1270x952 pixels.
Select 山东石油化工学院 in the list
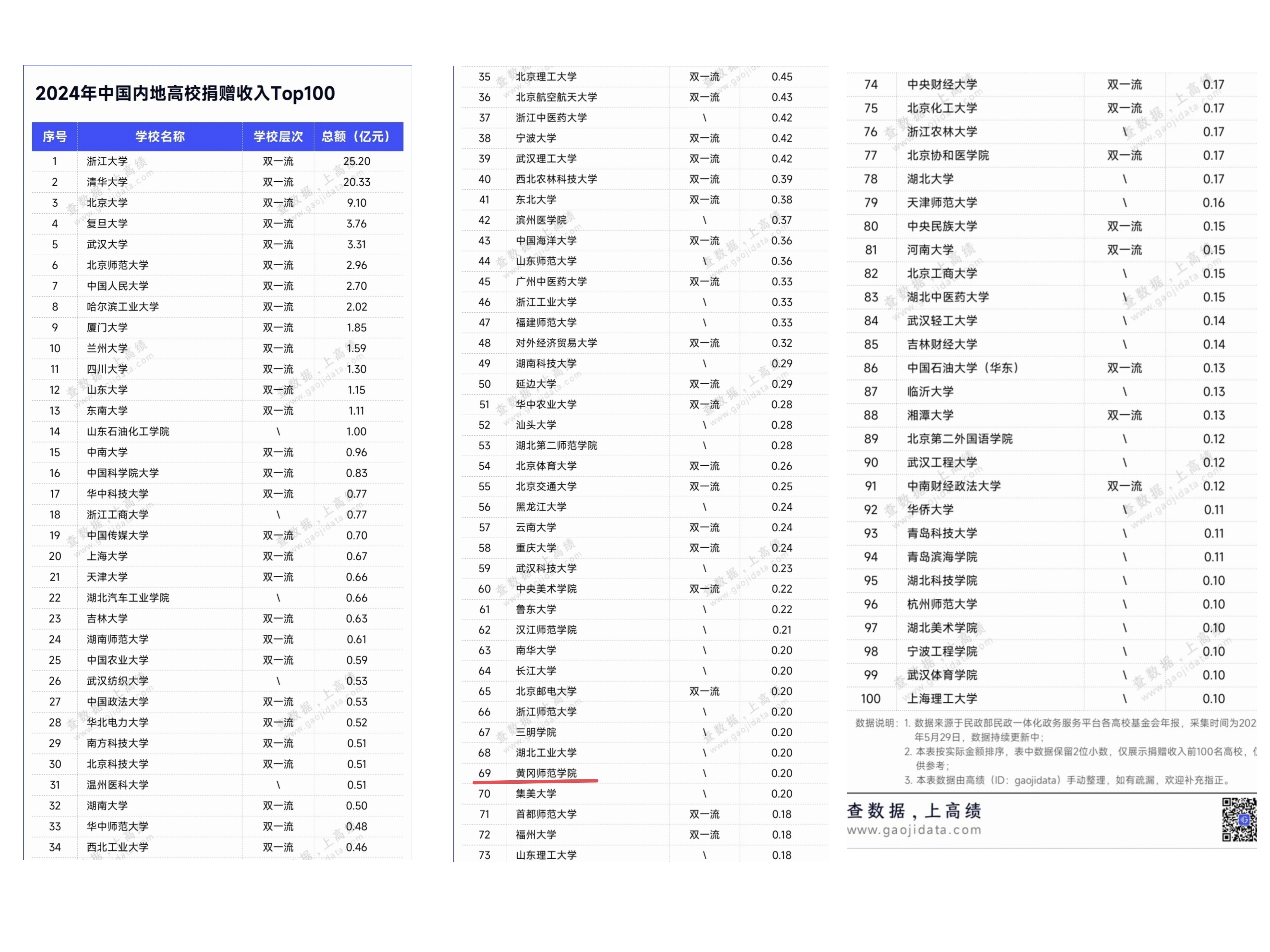pos(128,431)
